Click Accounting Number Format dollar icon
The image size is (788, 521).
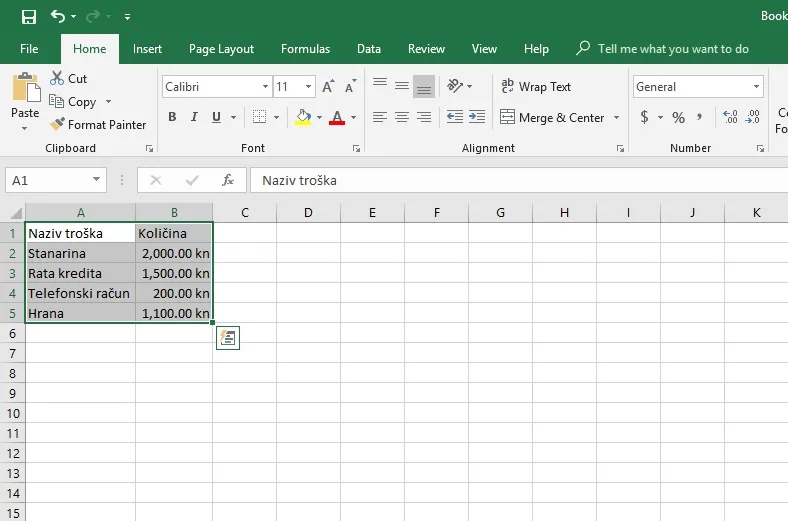point(644,117)
